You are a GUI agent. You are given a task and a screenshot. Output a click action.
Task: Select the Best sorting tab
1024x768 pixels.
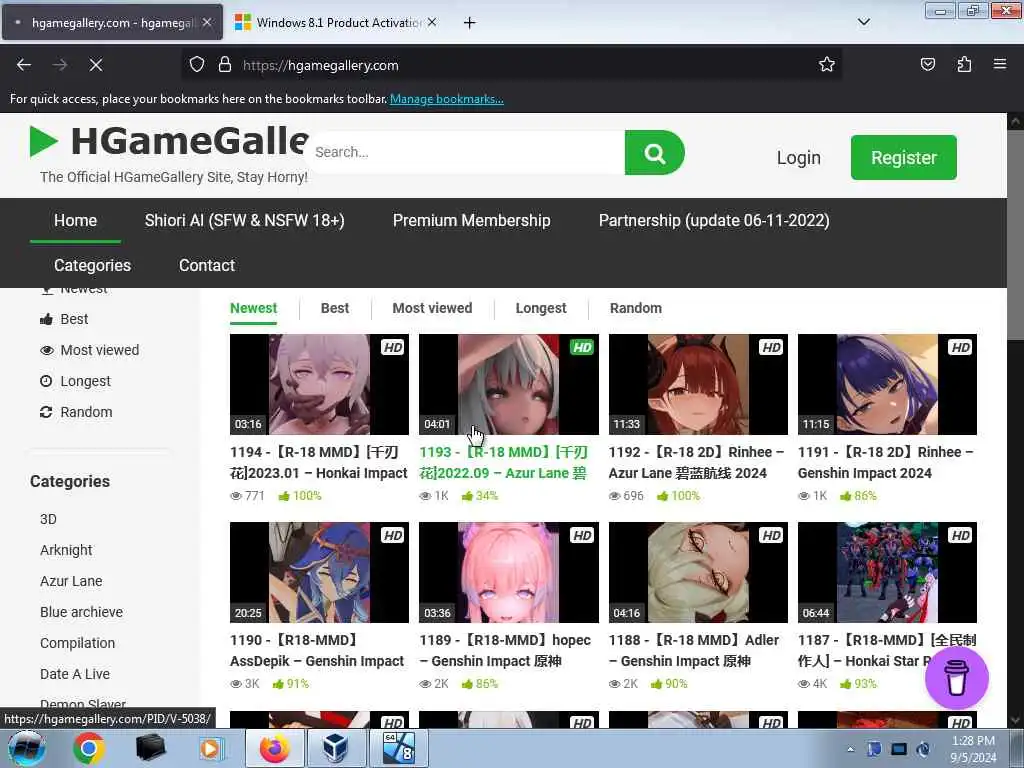coord(335,308)
